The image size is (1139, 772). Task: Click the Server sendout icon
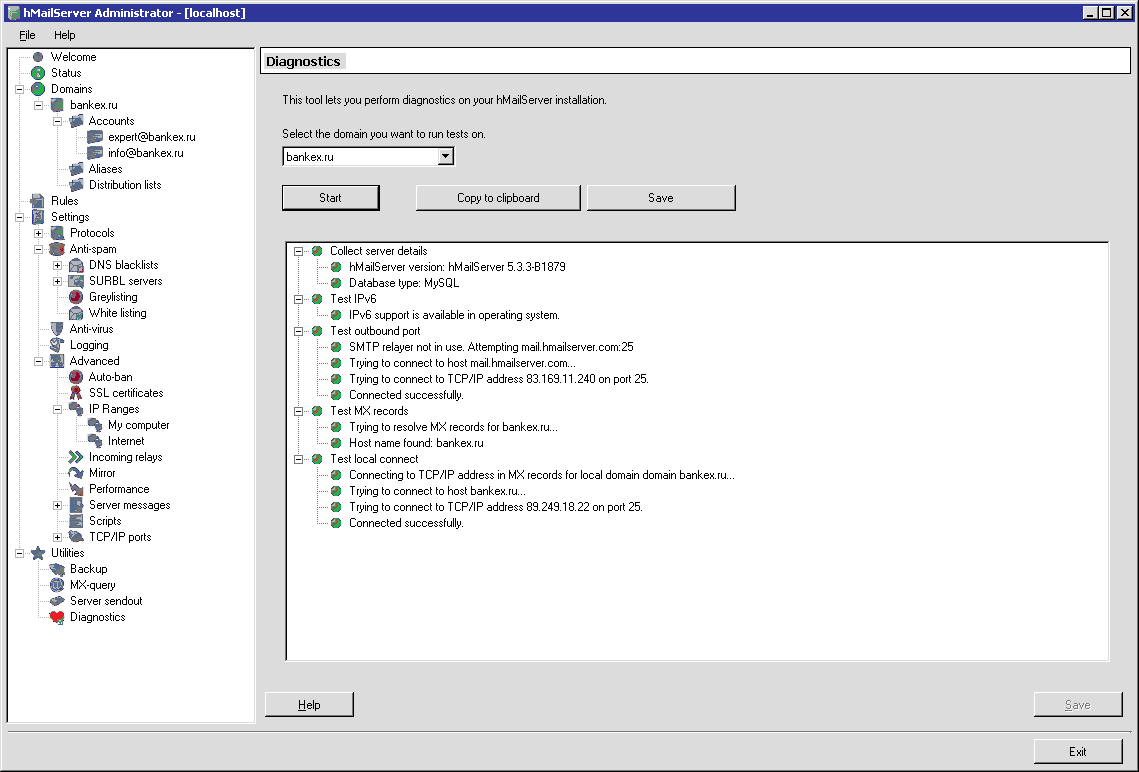click(57, 600)
